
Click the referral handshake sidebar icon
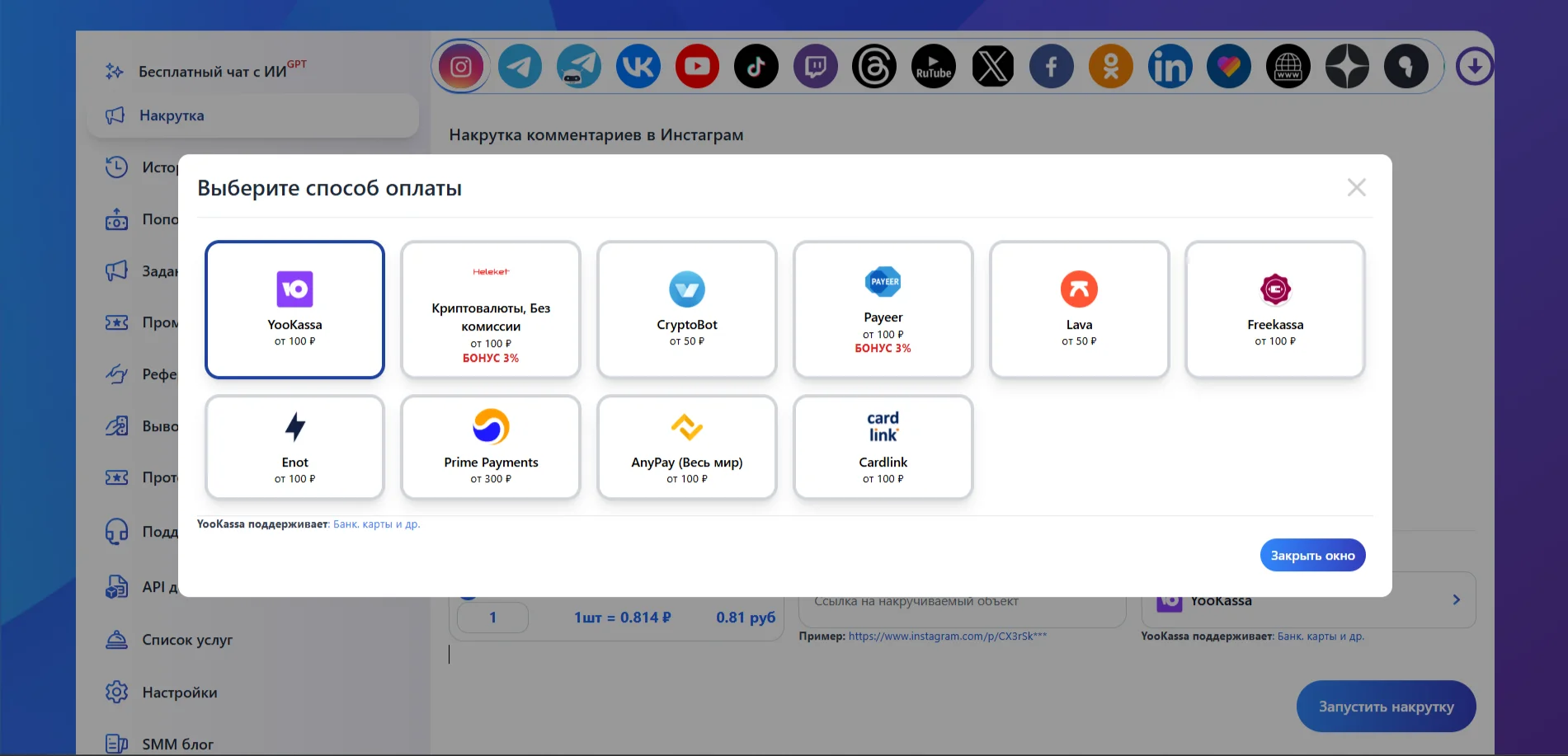(x=116, y=374)
